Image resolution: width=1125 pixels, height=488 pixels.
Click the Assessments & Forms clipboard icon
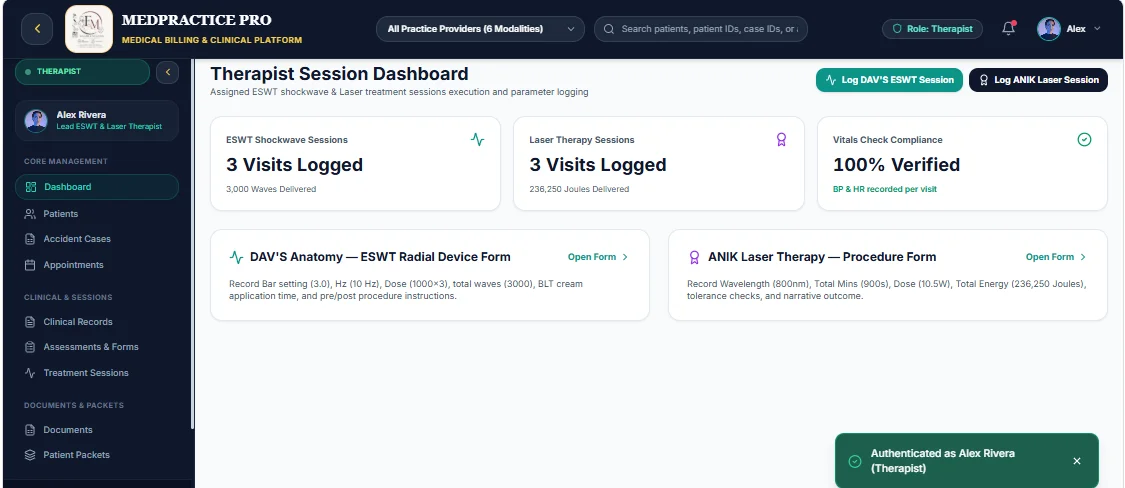coord(30,347)
